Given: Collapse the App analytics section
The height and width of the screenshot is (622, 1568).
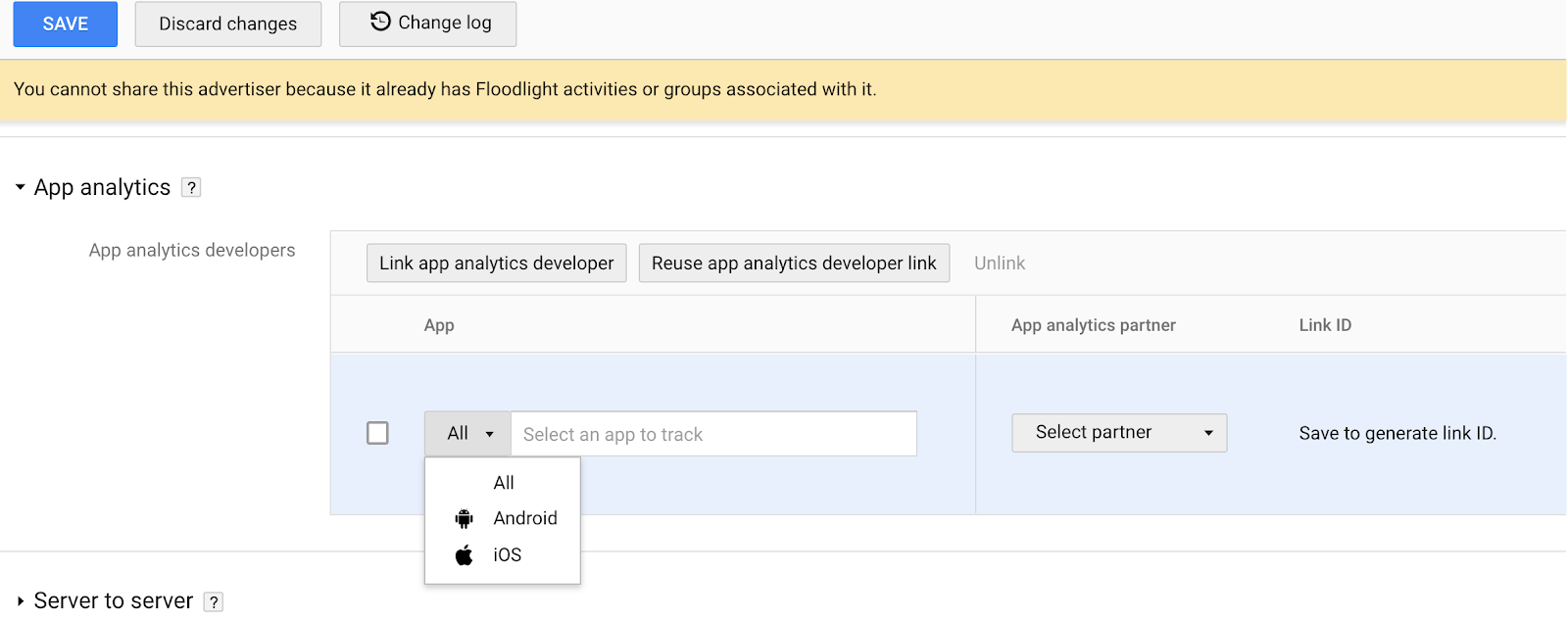Looking at the screenshot, I should (20, 187).
